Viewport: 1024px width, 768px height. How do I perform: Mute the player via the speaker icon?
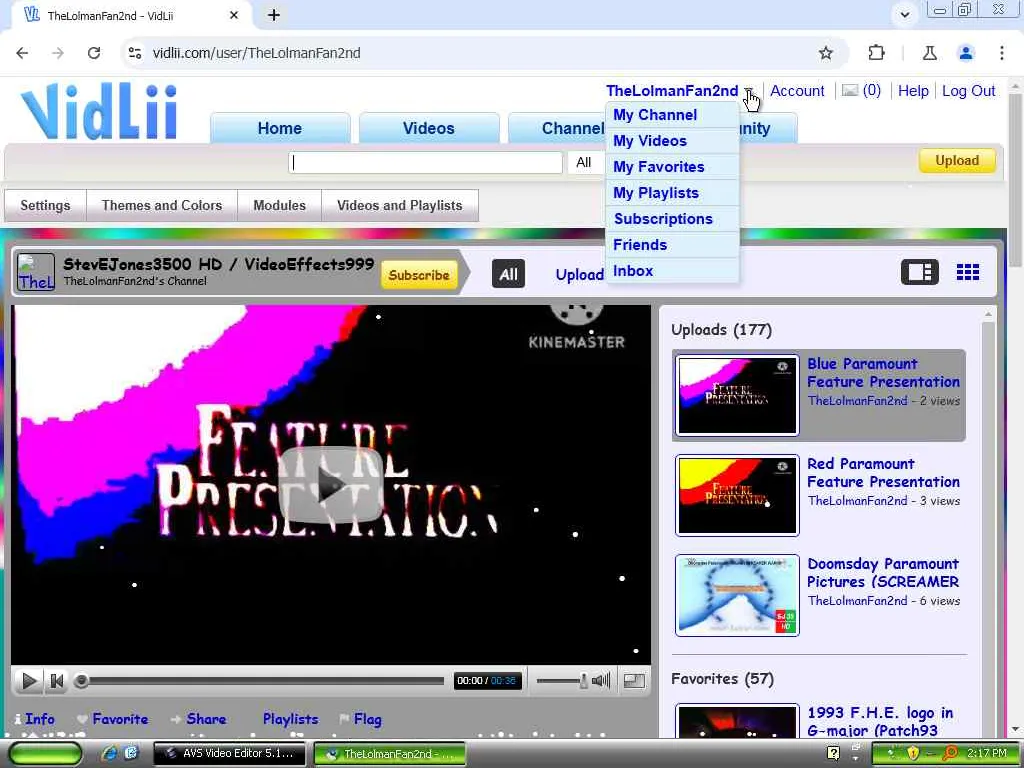601,680
